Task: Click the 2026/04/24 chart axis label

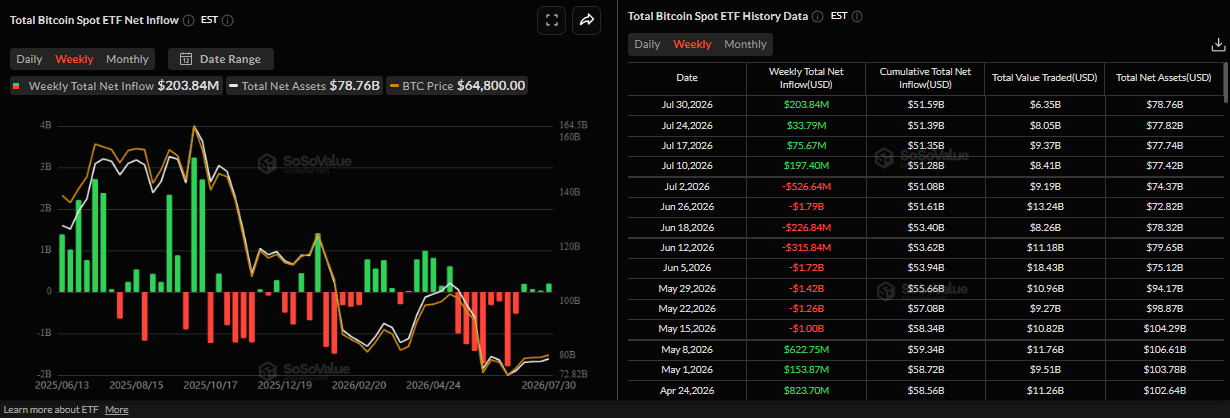Action: click(434, 384)
